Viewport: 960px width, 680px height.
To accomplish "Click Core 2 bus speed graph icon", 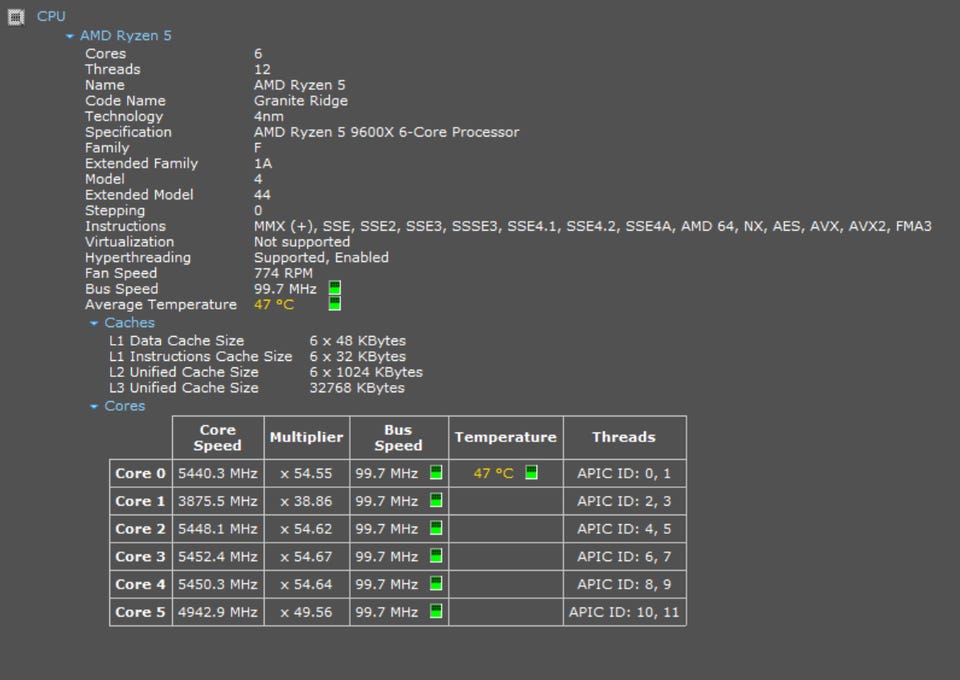I will [436, 528].
